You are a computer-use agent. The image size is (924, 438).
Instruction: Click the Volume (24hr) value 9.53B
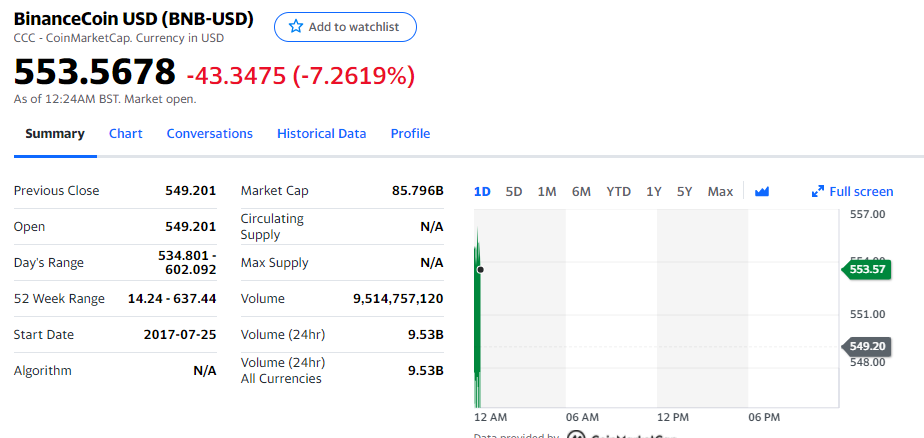(425, 334)
